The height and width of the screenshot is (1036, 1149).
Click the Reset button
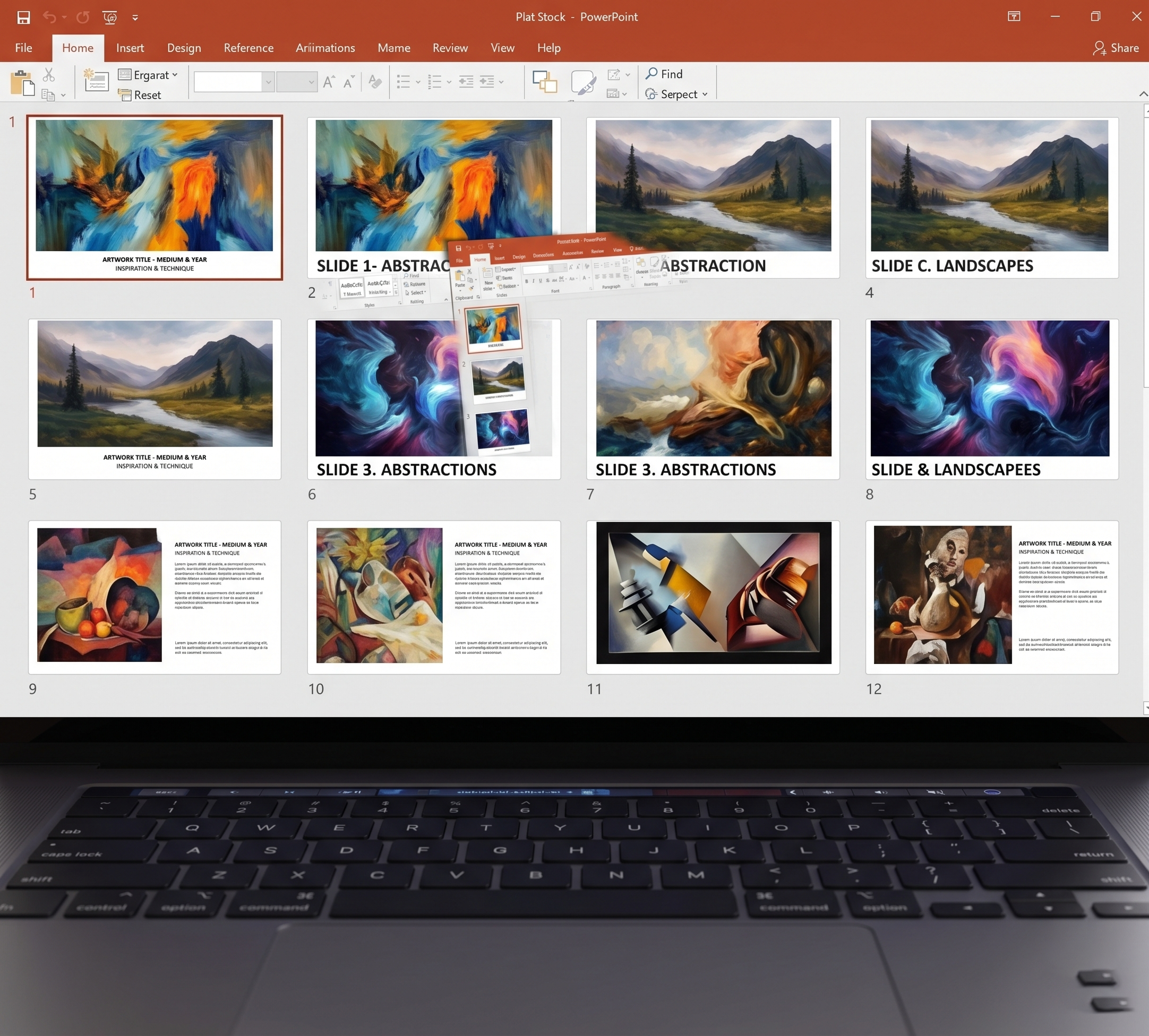(140, 95)
